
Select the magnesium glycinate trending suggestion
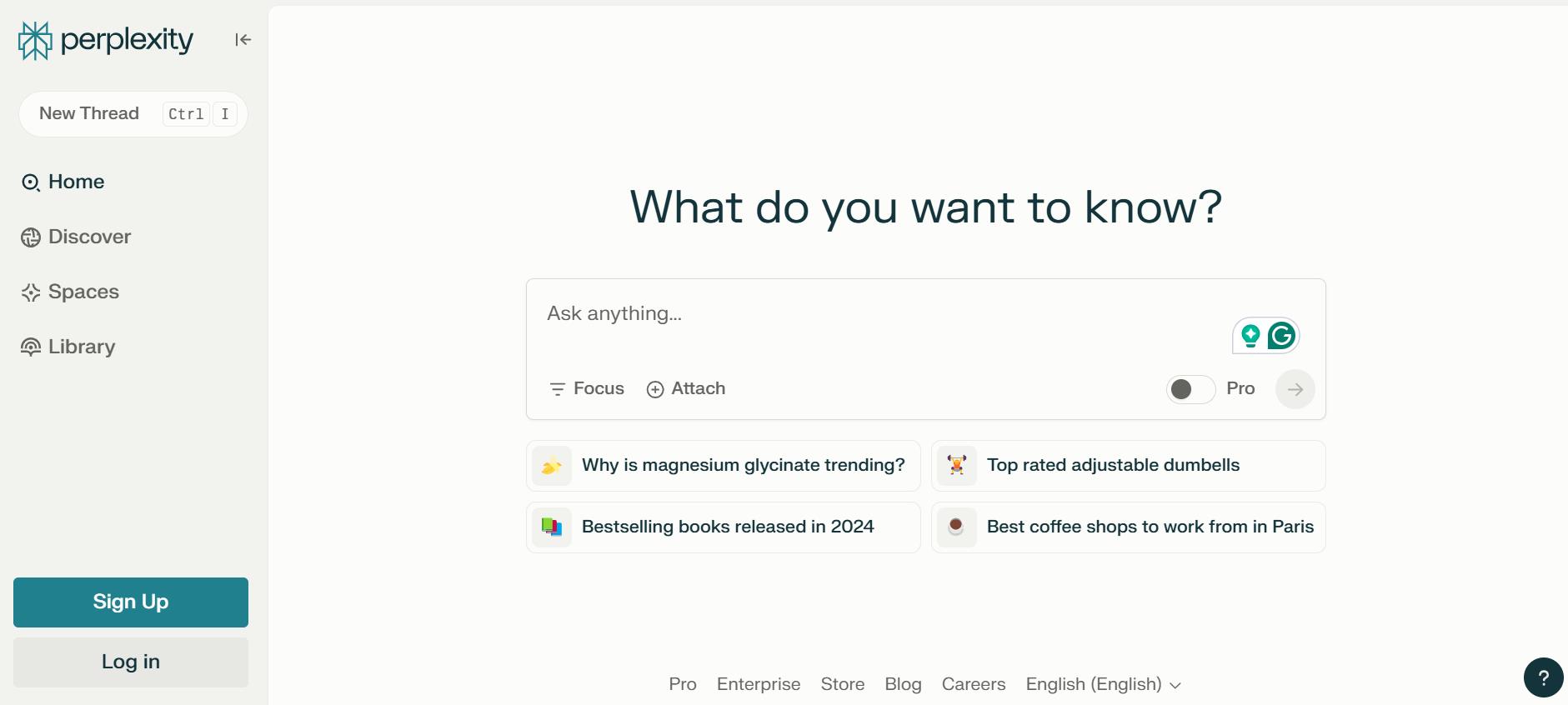[742, 465]
